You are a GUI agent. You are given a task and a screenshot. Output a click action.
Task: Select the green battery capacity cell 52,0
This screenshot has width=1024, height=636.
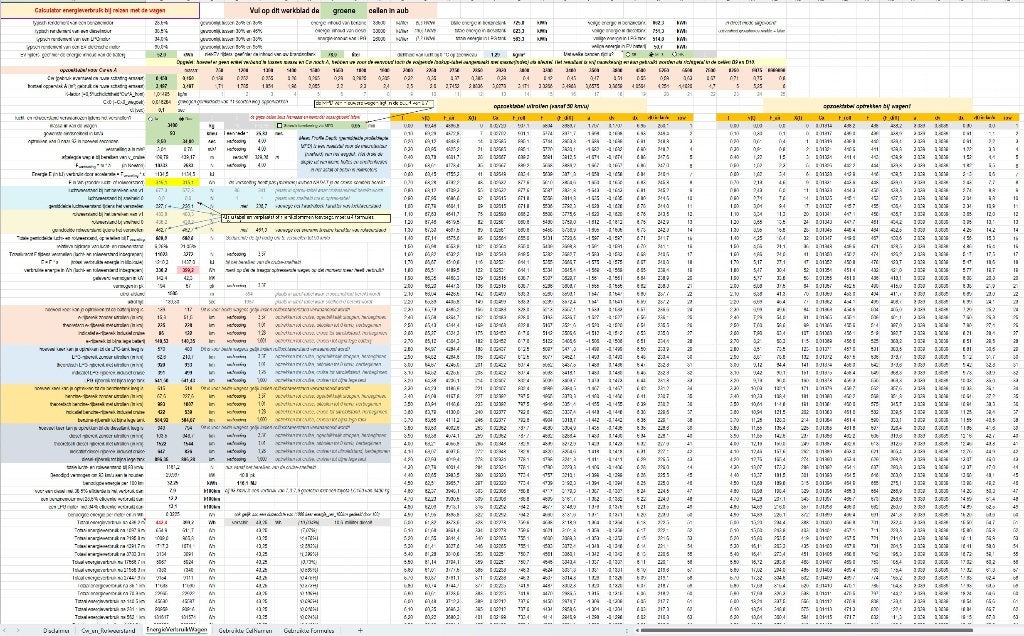[161, 54]
